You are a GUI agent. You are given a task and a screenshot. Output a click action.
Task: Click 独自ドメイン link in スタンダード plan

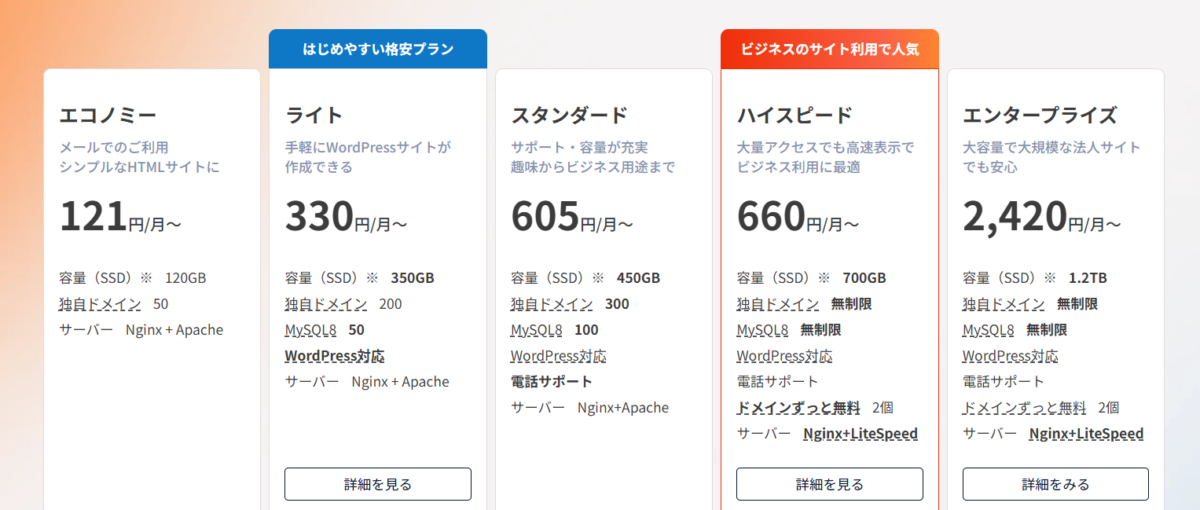(x=552, y=304)
